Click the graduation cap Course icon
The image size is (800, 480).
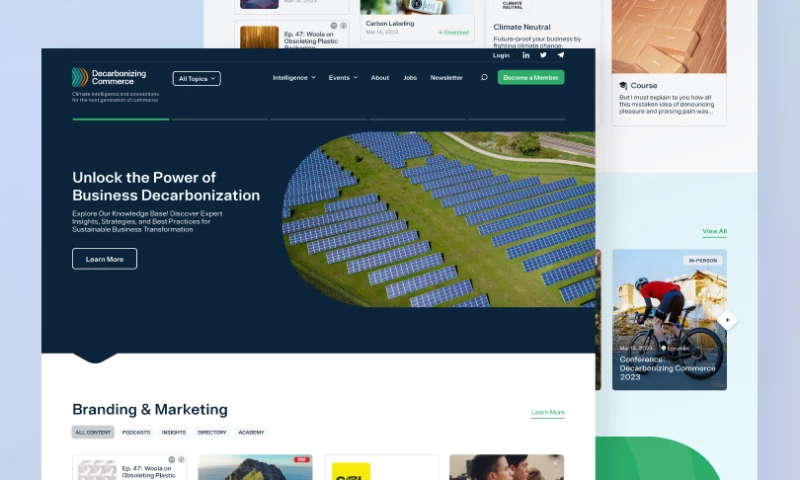coord(623,86)
